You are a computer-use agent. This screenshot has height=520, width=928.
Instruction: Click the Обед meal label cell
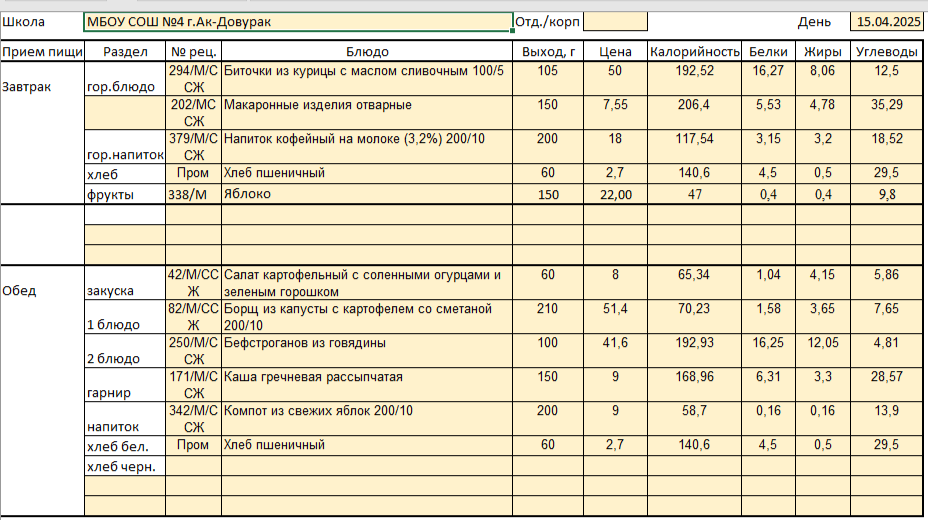pos(42,291)
